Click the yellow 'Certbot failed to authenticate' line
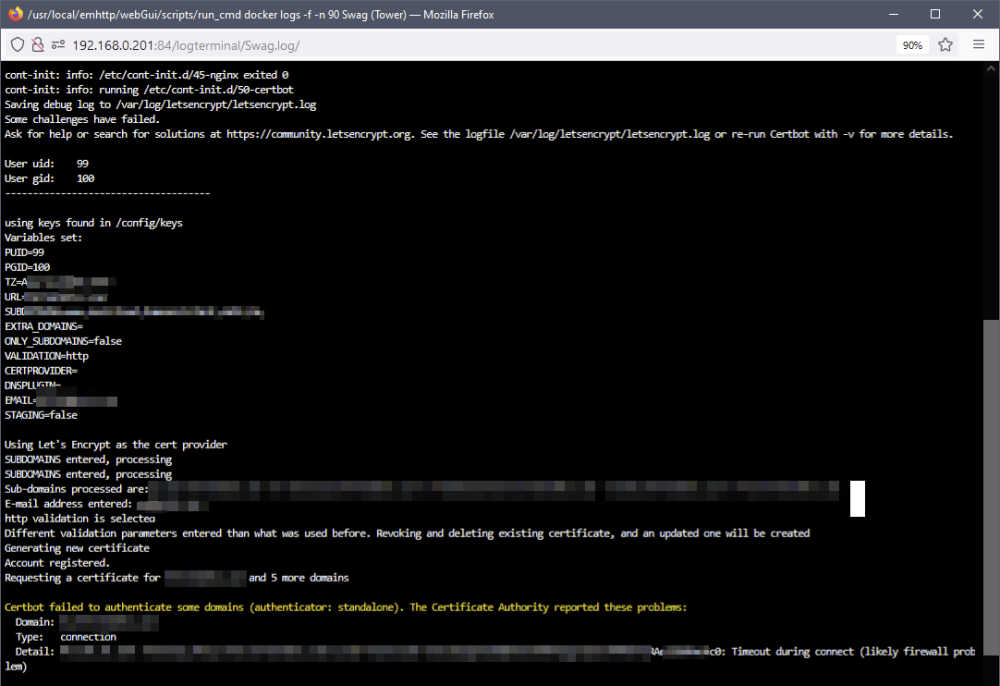 click(346, 607)
